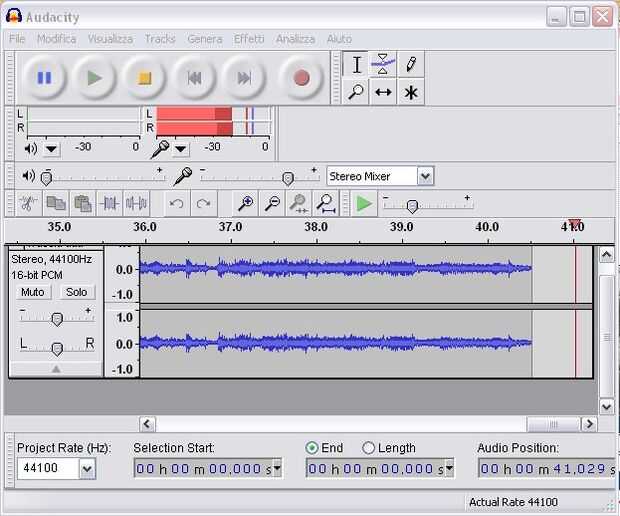Click the Audio Position time field

coord(547,469)
